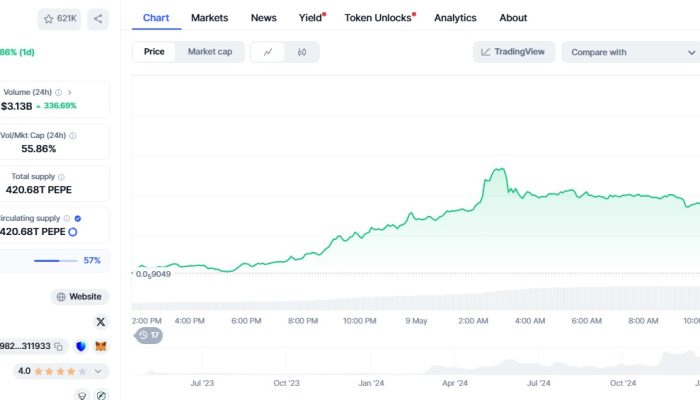The image size is (700, 400).
Task: Visit the PEPE Website link
Action: point(80,297)
